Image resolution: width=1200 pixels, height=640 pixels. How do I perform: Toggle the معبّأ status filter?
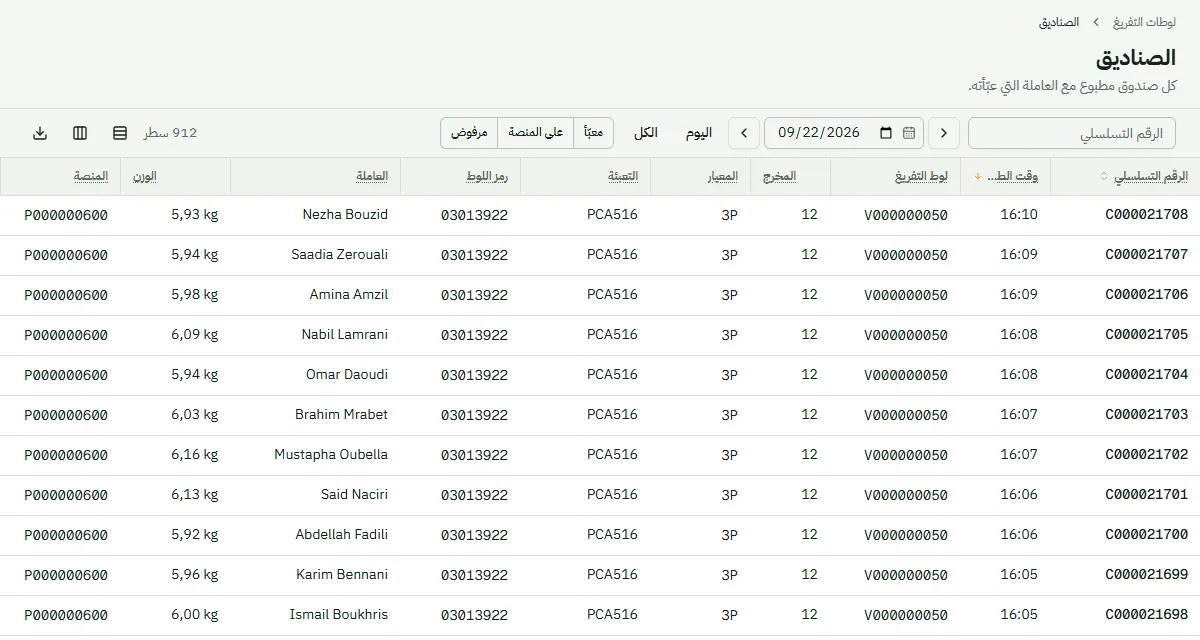[593, 133]
